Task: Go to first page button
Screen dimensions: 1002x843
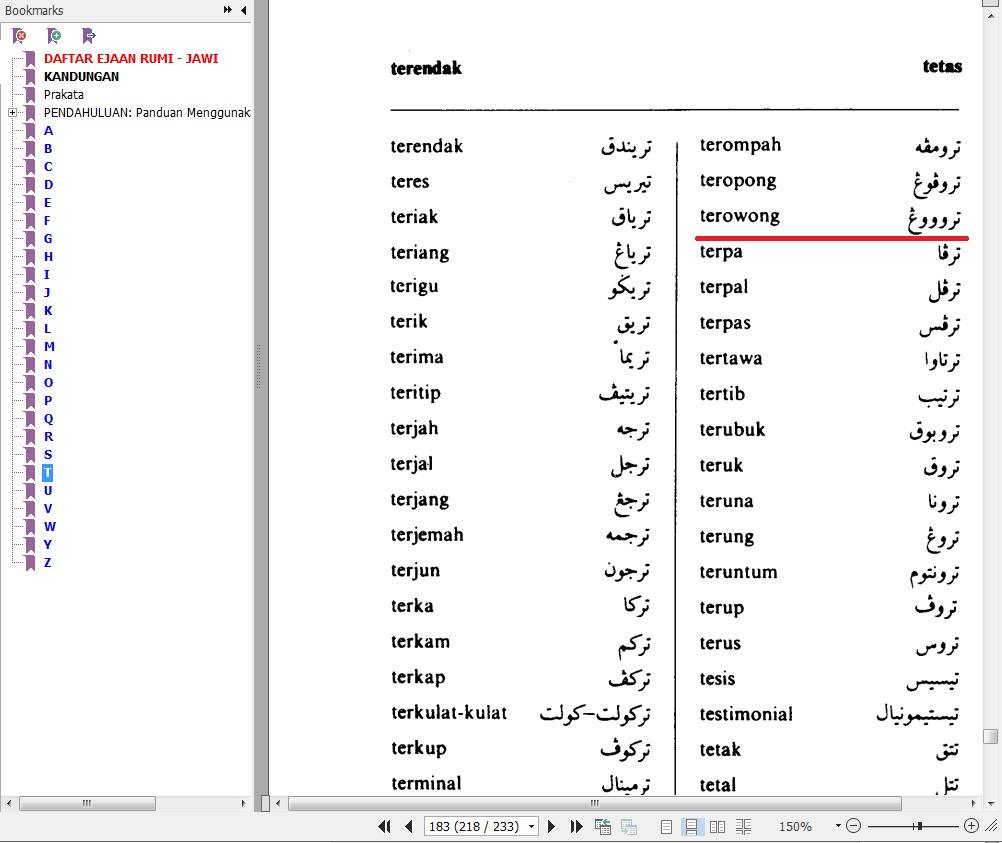Action: 384,826
